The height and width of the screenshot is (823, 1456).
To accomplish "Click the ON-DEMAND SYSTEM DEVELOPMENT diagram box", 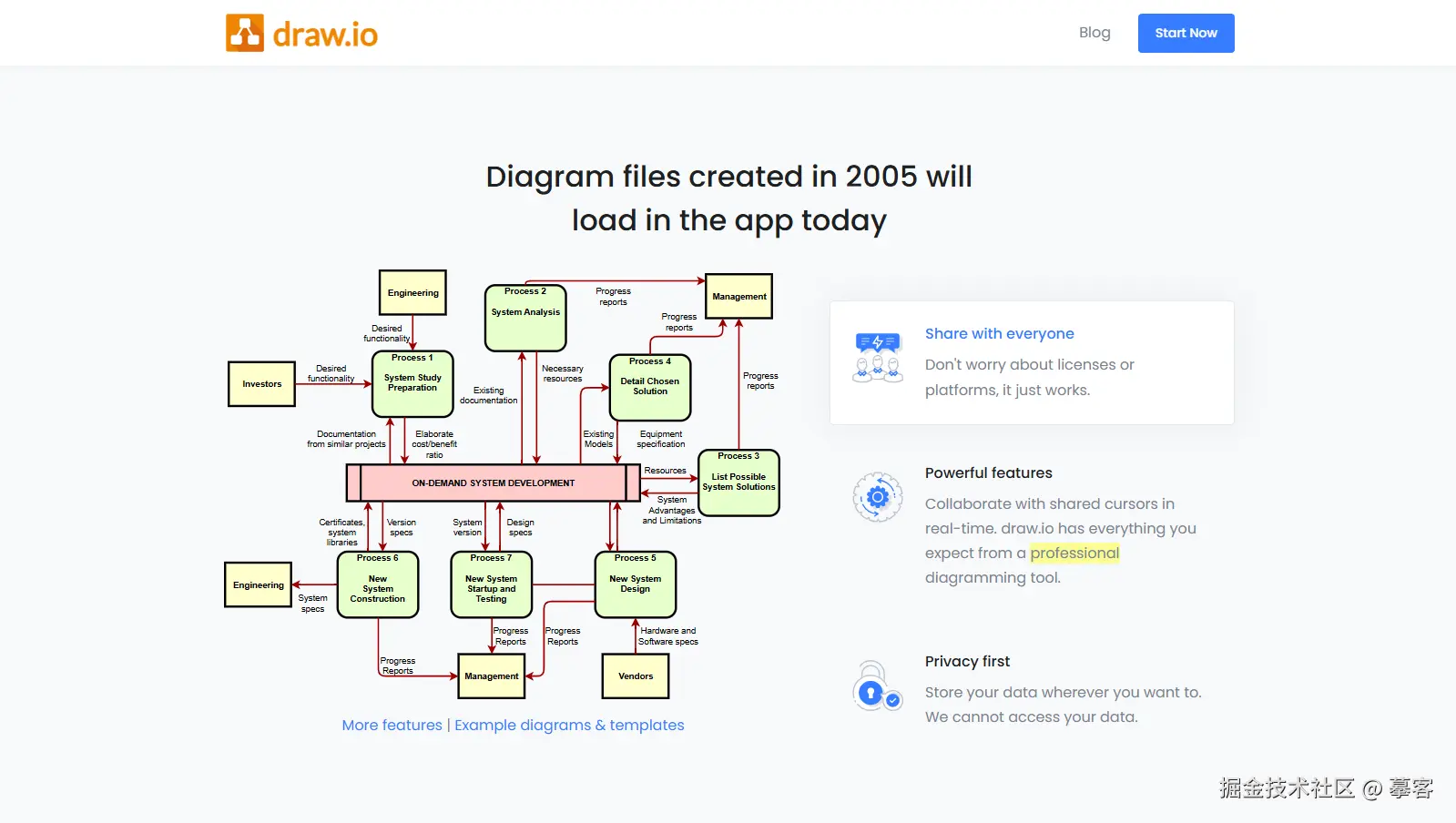I will tap(494, 483).
